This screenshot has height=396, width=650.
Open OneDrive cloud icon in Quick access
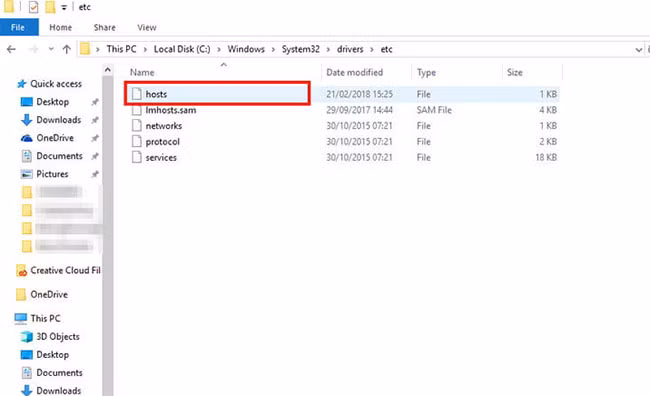(x=27, y=138)
